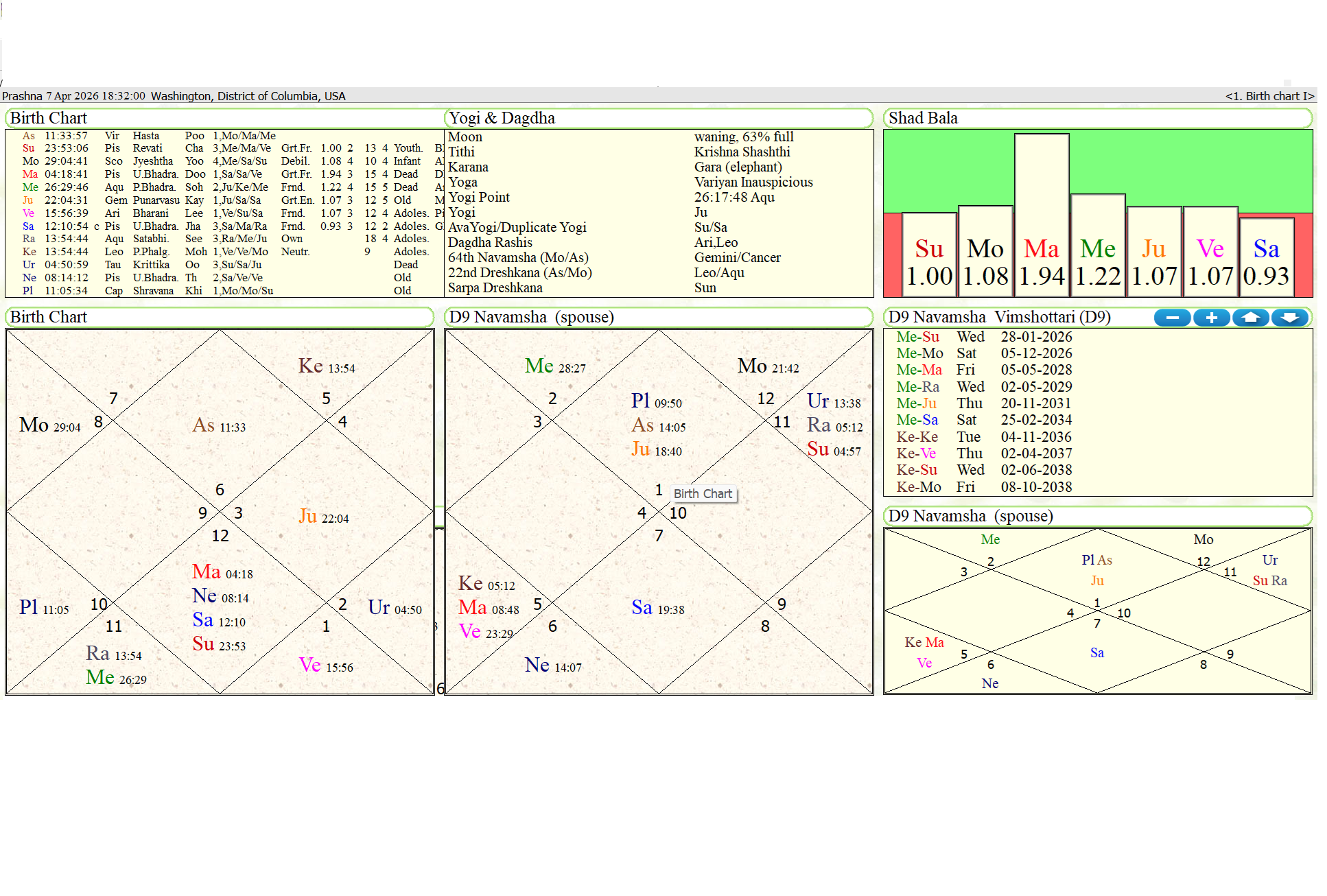Click the Saturn 0.93 bar in Shad Bala
This screenshot has height=896, width=1327.
(1266, 258)
